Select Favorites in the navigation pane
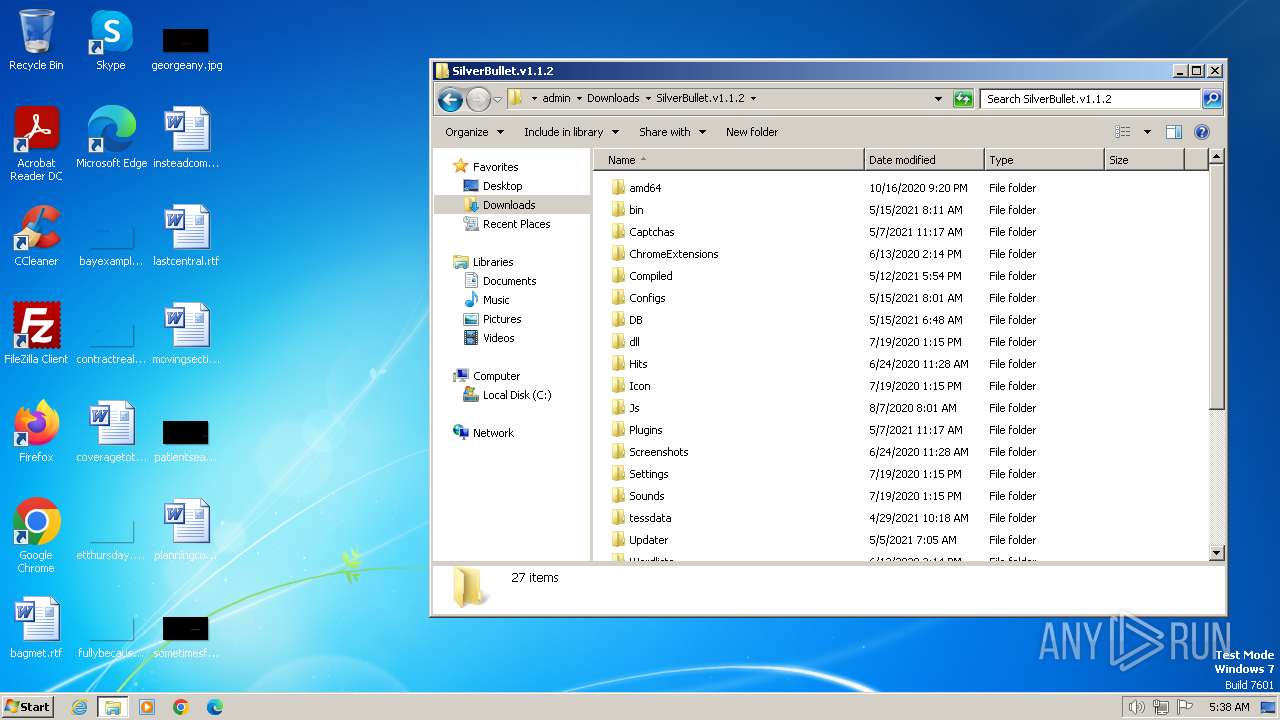The height and width of the screenshot is (720, 1280). (495, 167)
